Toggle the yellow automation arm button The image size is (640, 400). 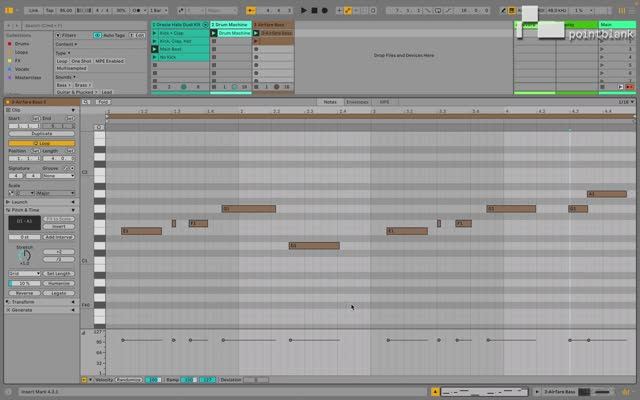click(x=347, y=11)
